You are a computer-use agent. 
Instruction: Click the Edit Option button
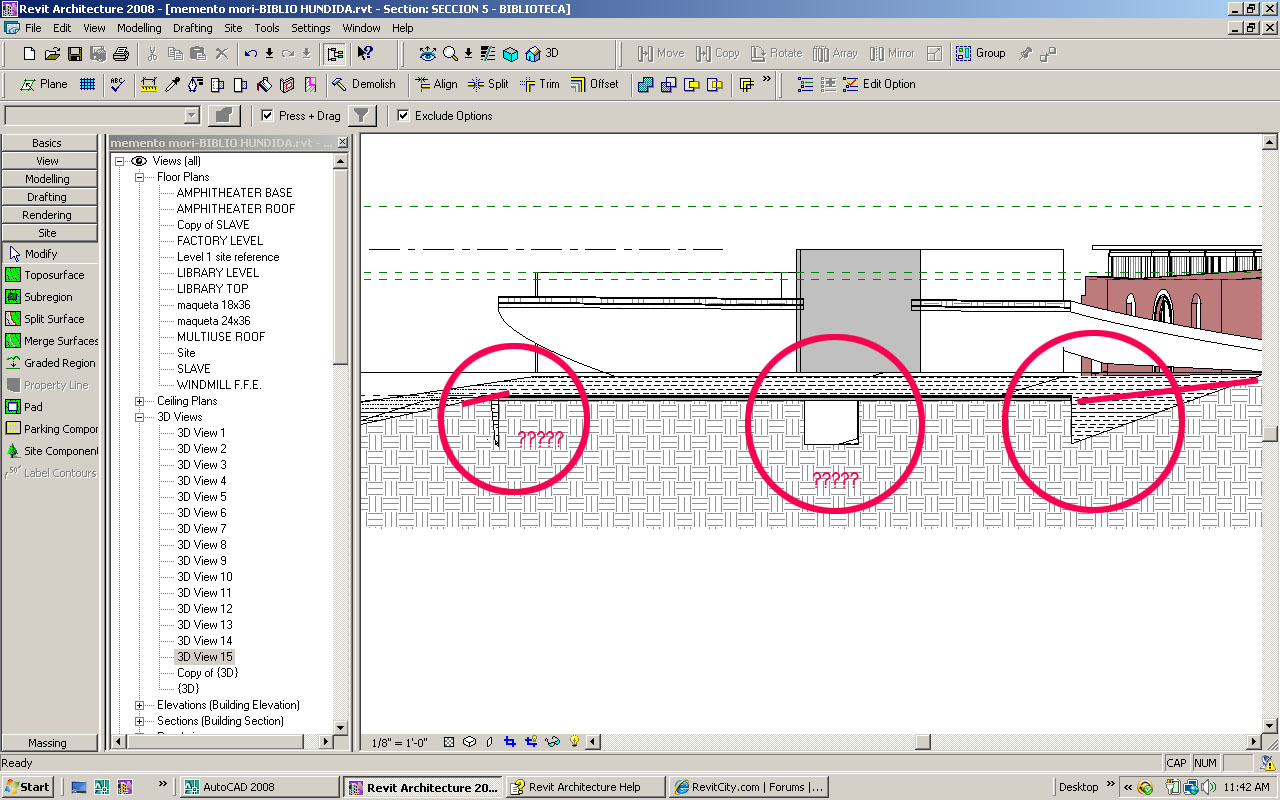click(888, 84)
